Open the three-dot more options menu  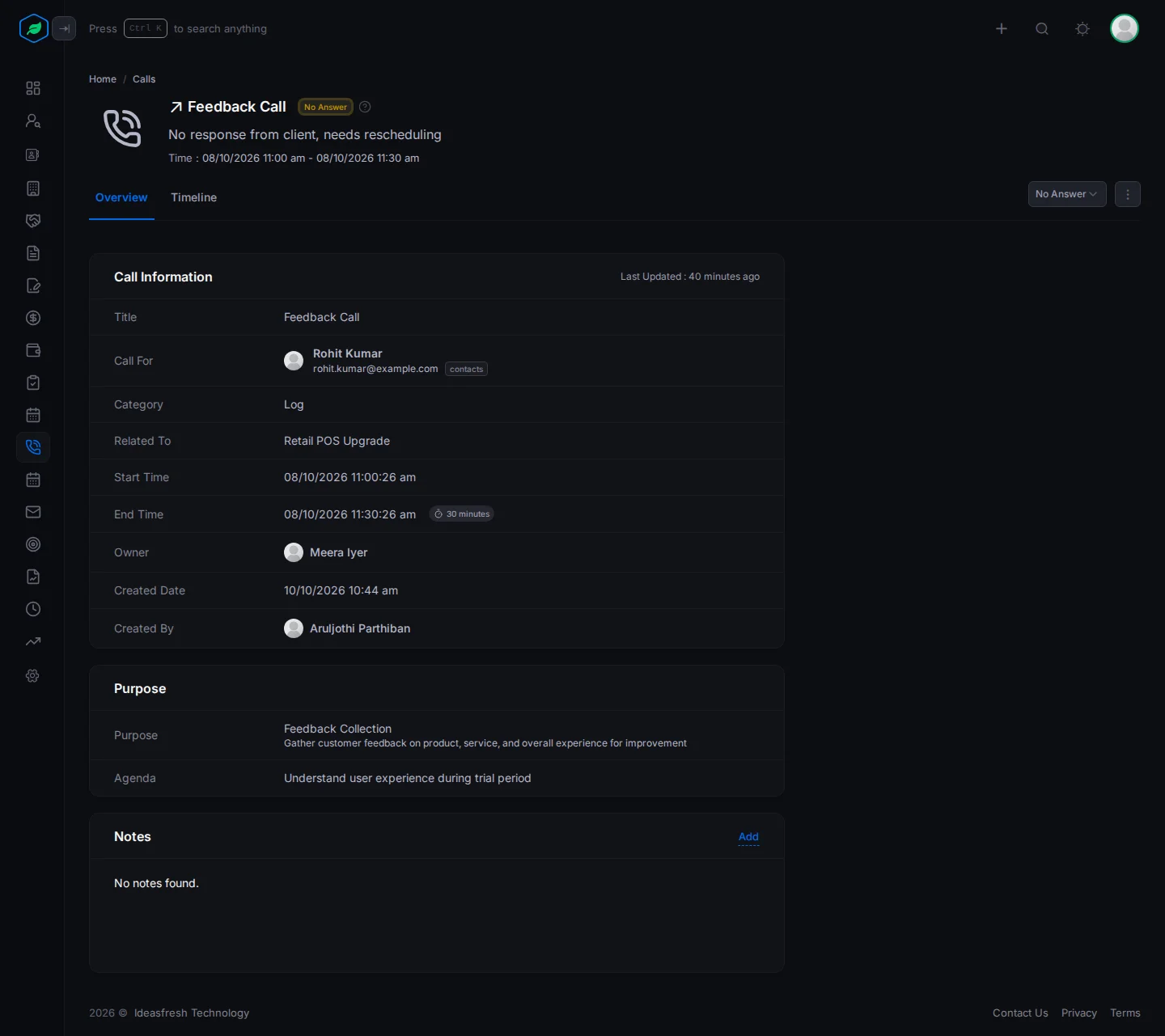pyautogui.click(x=1128, y=194)
